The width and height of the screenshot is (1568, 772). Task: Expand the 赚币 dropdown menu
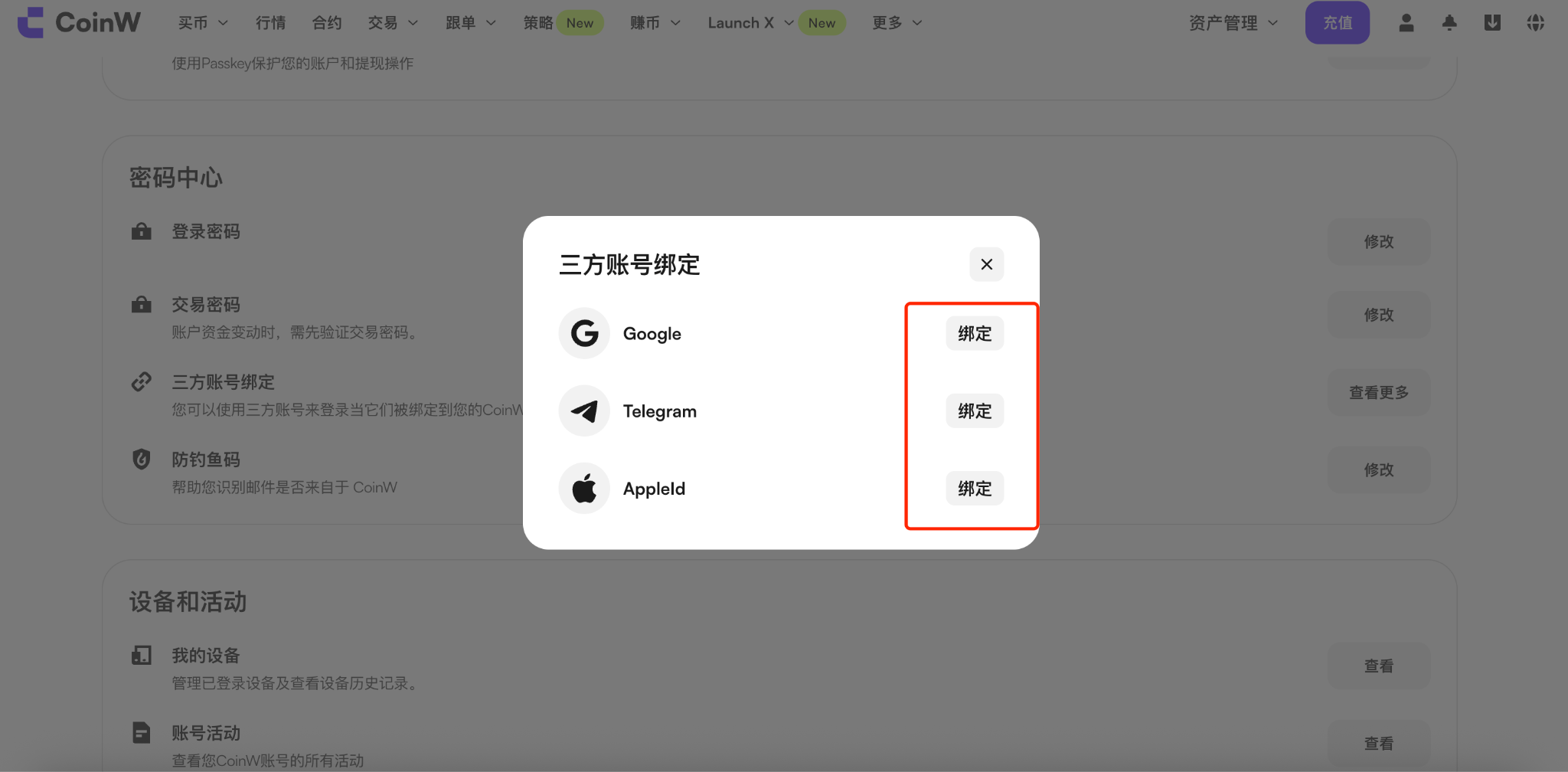click(655, 23)
